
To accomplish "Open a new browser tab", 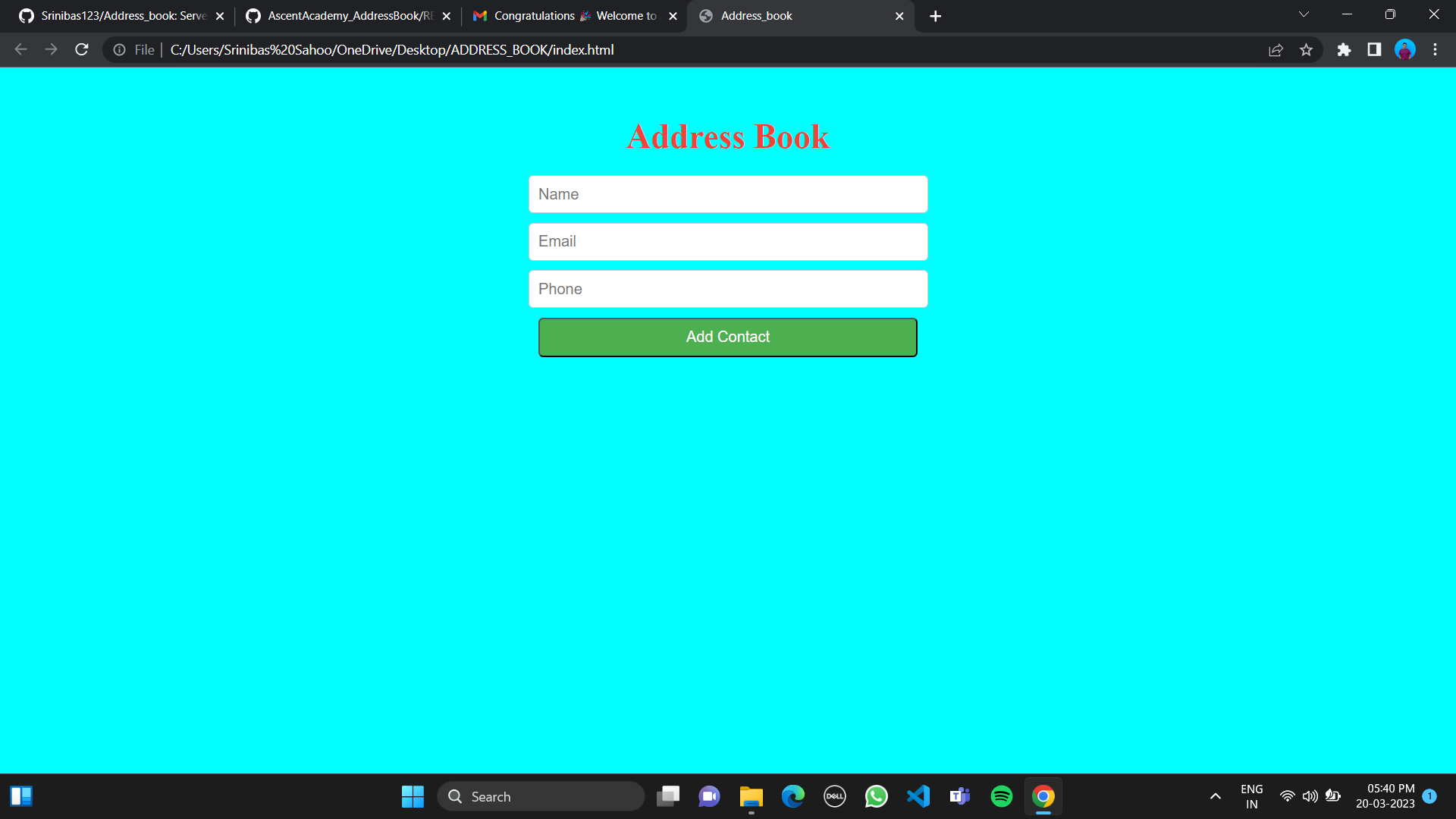I will [x=935, y=15].
